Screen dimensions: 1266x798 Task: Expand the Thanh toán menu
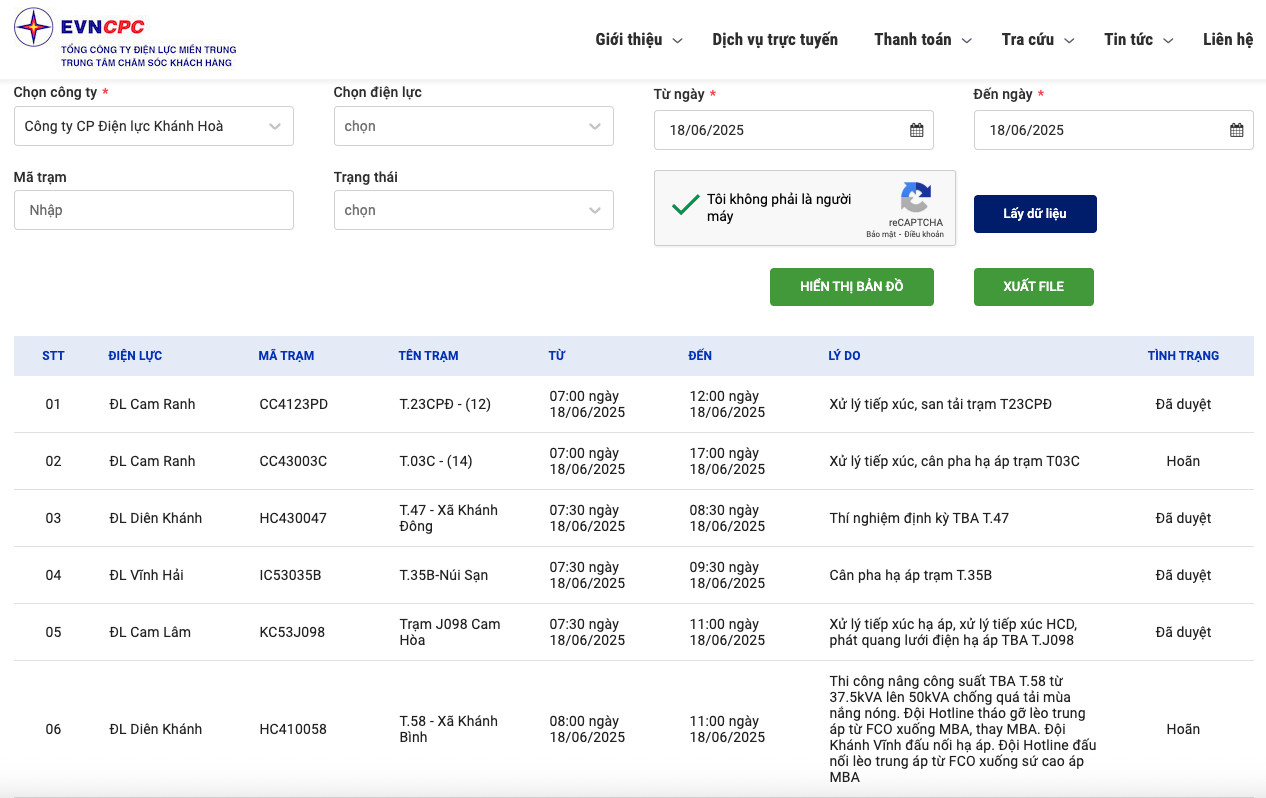point(922,40)
